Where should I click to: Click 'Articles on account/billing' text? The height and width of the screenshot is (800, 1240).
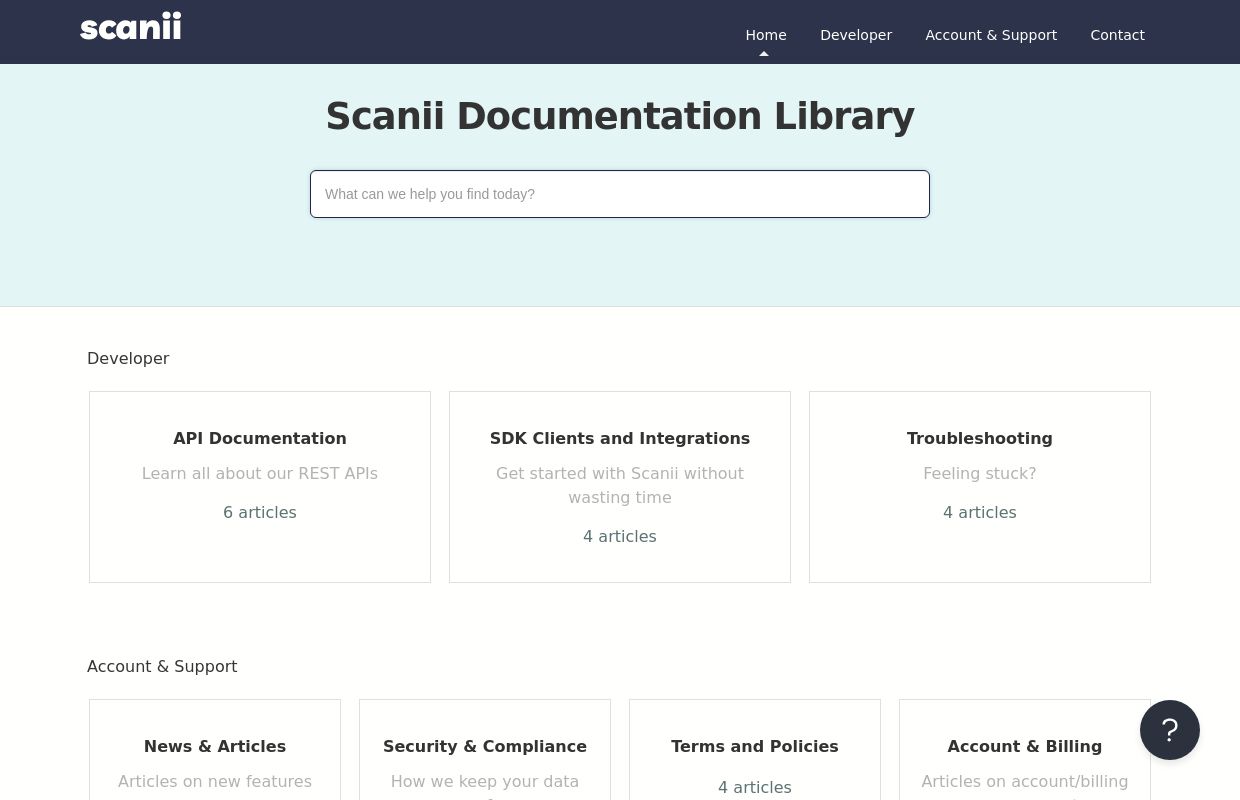(1025, 781)
